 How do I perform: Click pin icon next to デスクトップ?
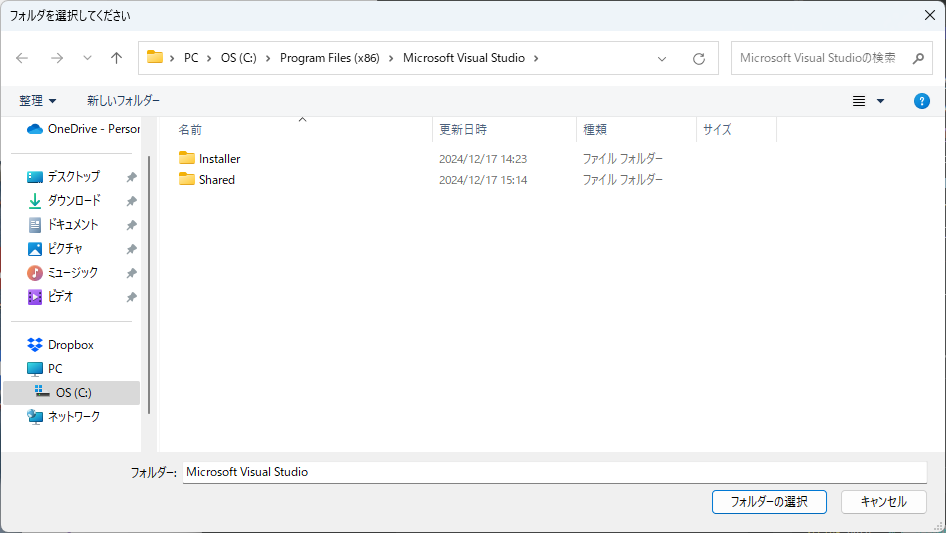131,177
